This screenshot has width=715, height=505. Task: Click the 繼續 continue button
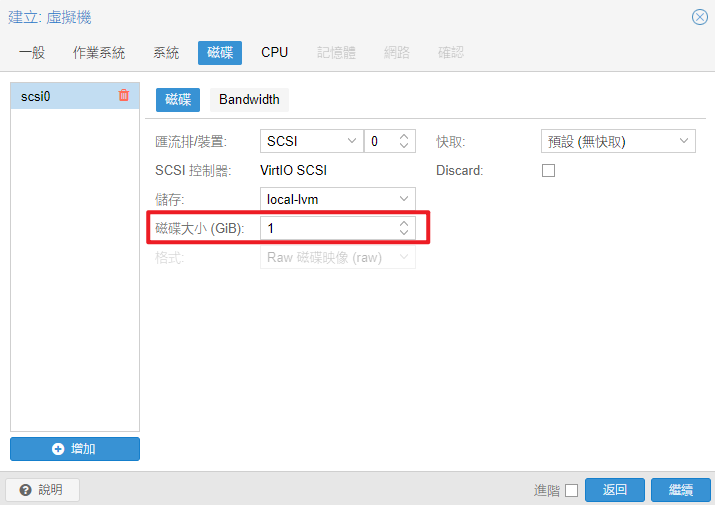(681, 490)
